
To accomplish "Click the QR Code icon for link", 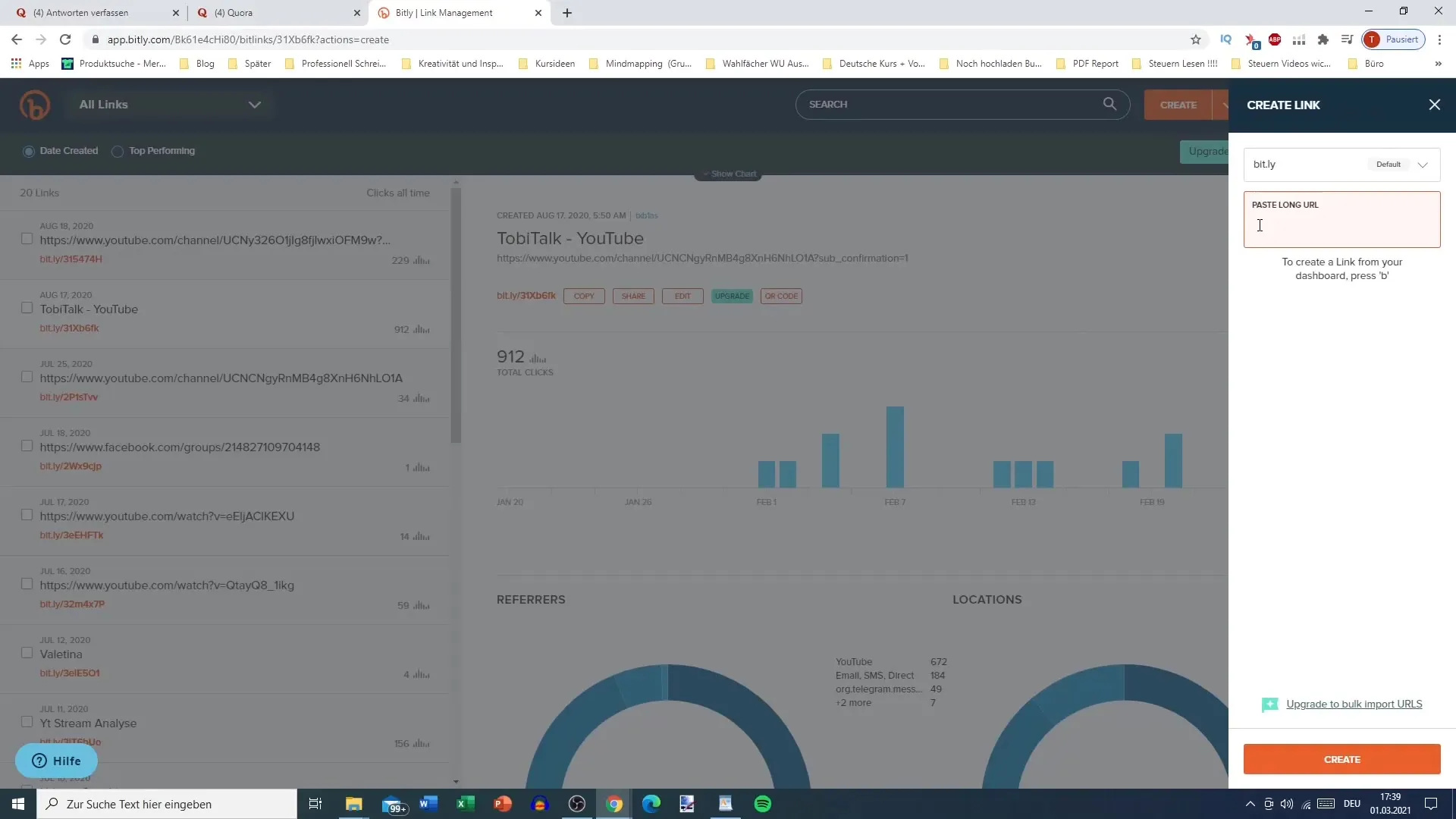I will coord(781,295).
